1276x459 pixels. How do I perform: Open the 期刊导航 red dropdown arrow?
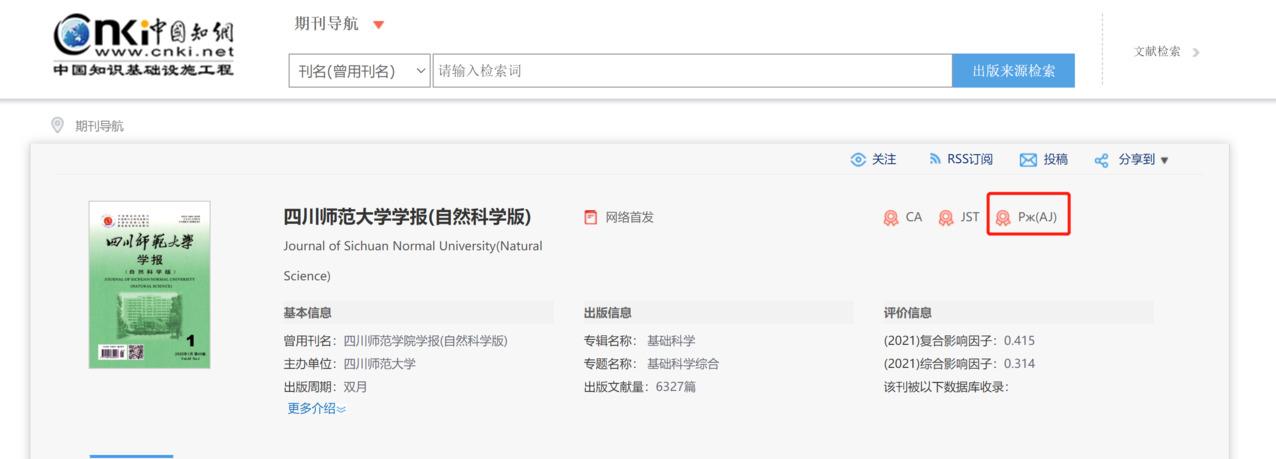pyautogui.click(x=378, y=25)
